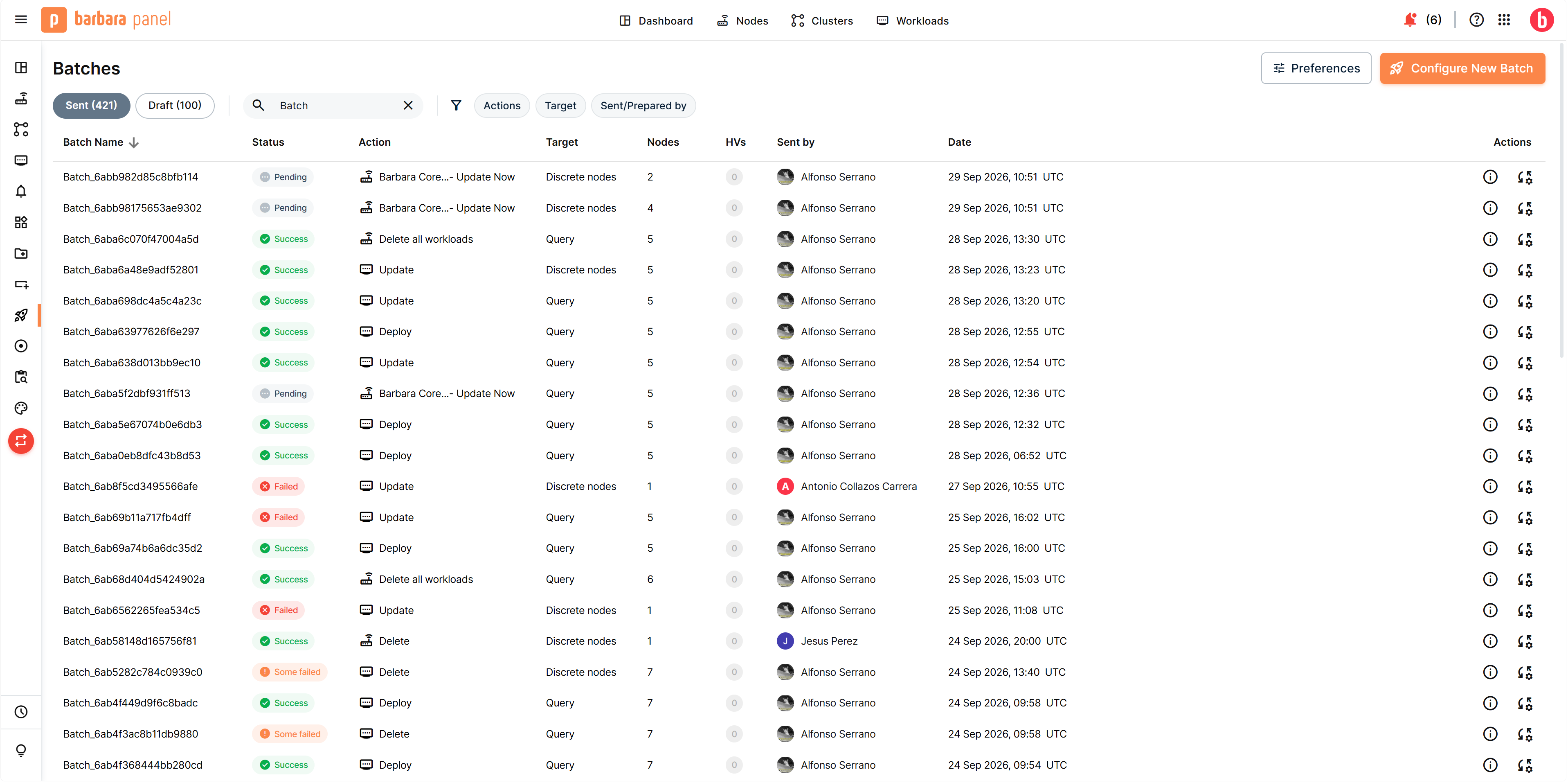The image size is (1568, 783).
Task: Click the Some failed status of Batch_6ab4f3ac8b11db9880
Action: 290,734
